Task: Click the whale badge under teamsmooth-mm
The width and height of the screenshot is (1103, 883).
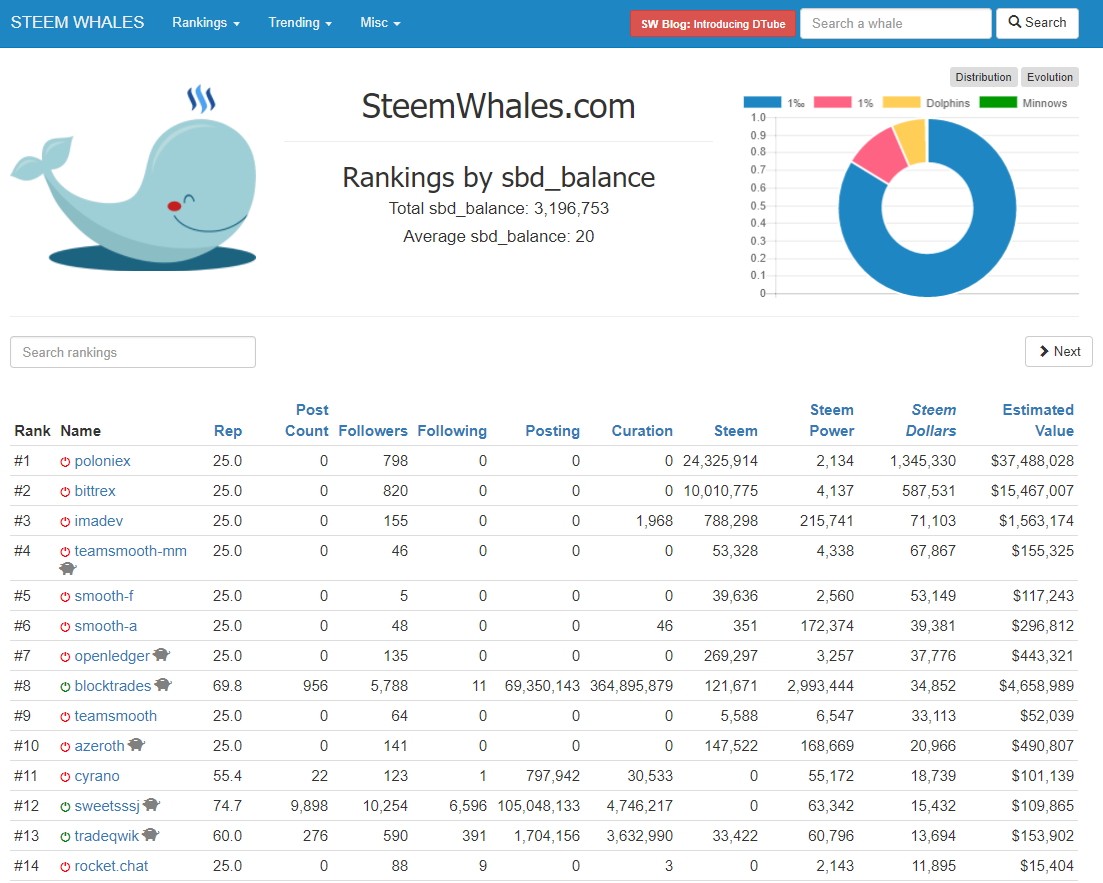Action: click(68, 568)
